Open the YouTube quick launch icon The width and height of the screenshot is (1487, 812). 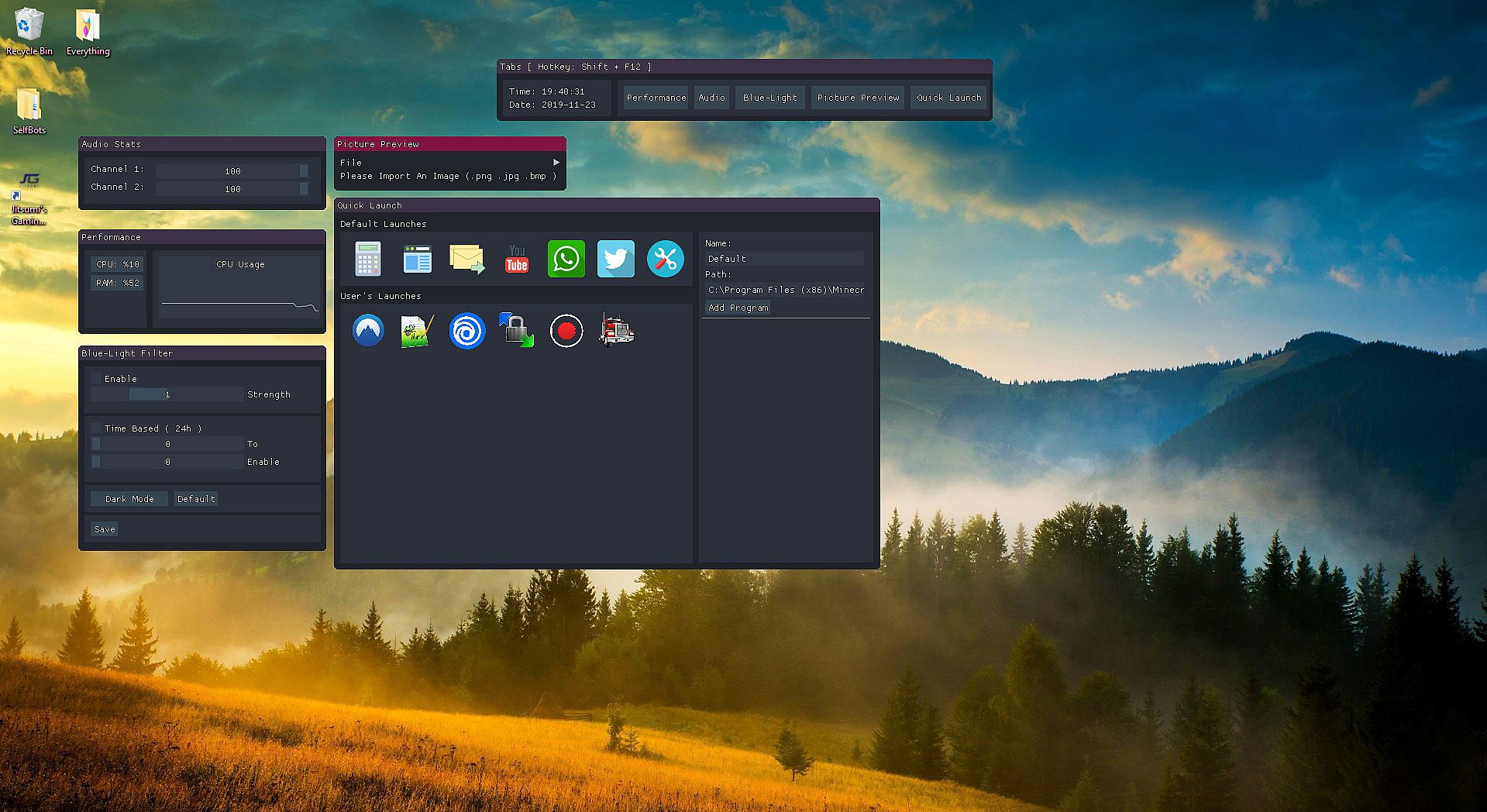tap(517, 259)
